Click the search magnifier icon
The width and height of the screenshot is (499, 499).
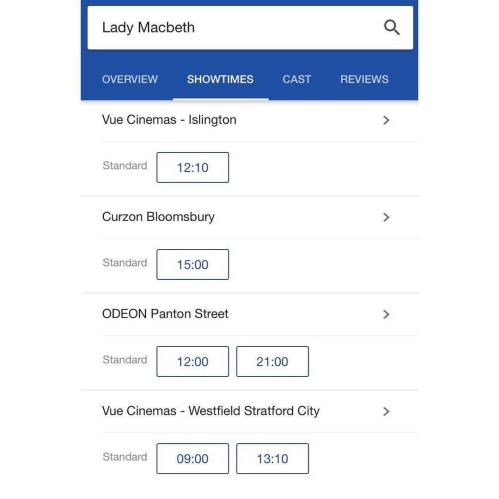[392, 27]
